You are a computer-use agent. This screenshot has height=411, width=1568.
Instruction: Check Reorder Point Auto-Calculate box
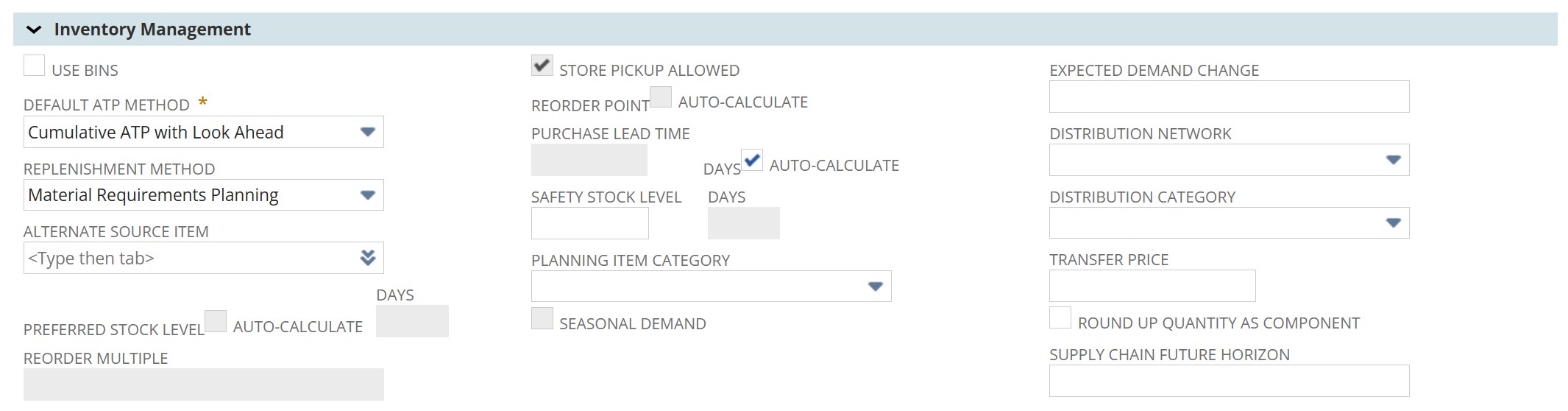(x=661, y=98)
